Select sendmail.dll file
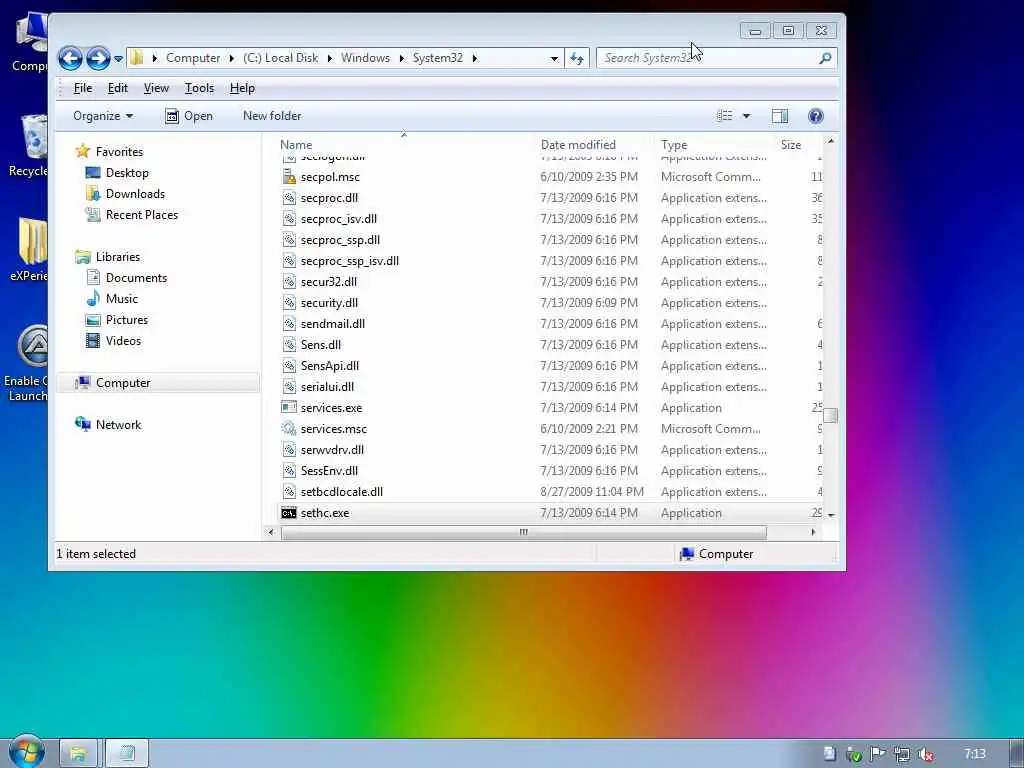Viewport: 1024px width, 768px height. pyautogui.click(x=333, y=324)
